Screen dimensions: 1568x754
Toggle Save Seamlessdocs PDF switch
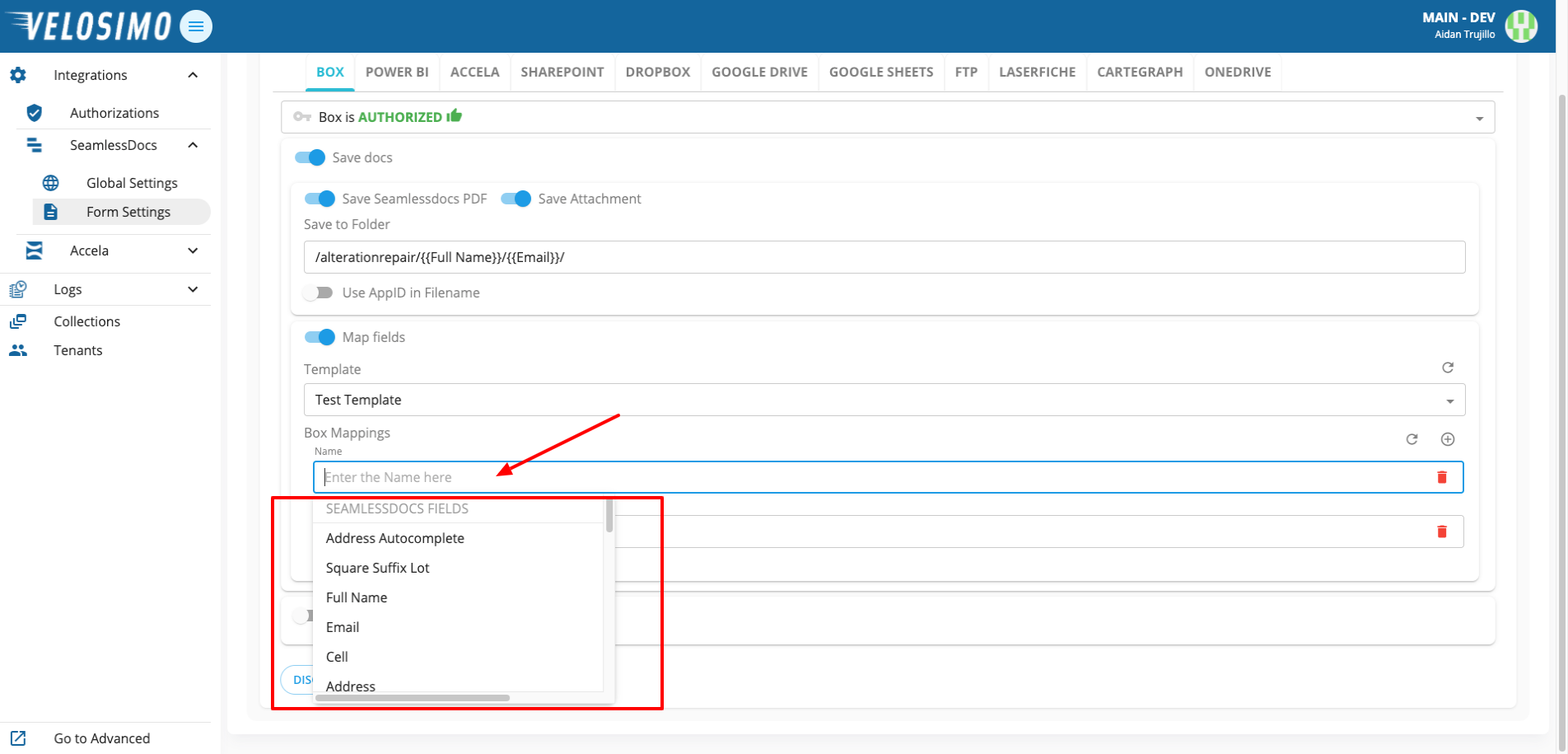pos(320,199)
